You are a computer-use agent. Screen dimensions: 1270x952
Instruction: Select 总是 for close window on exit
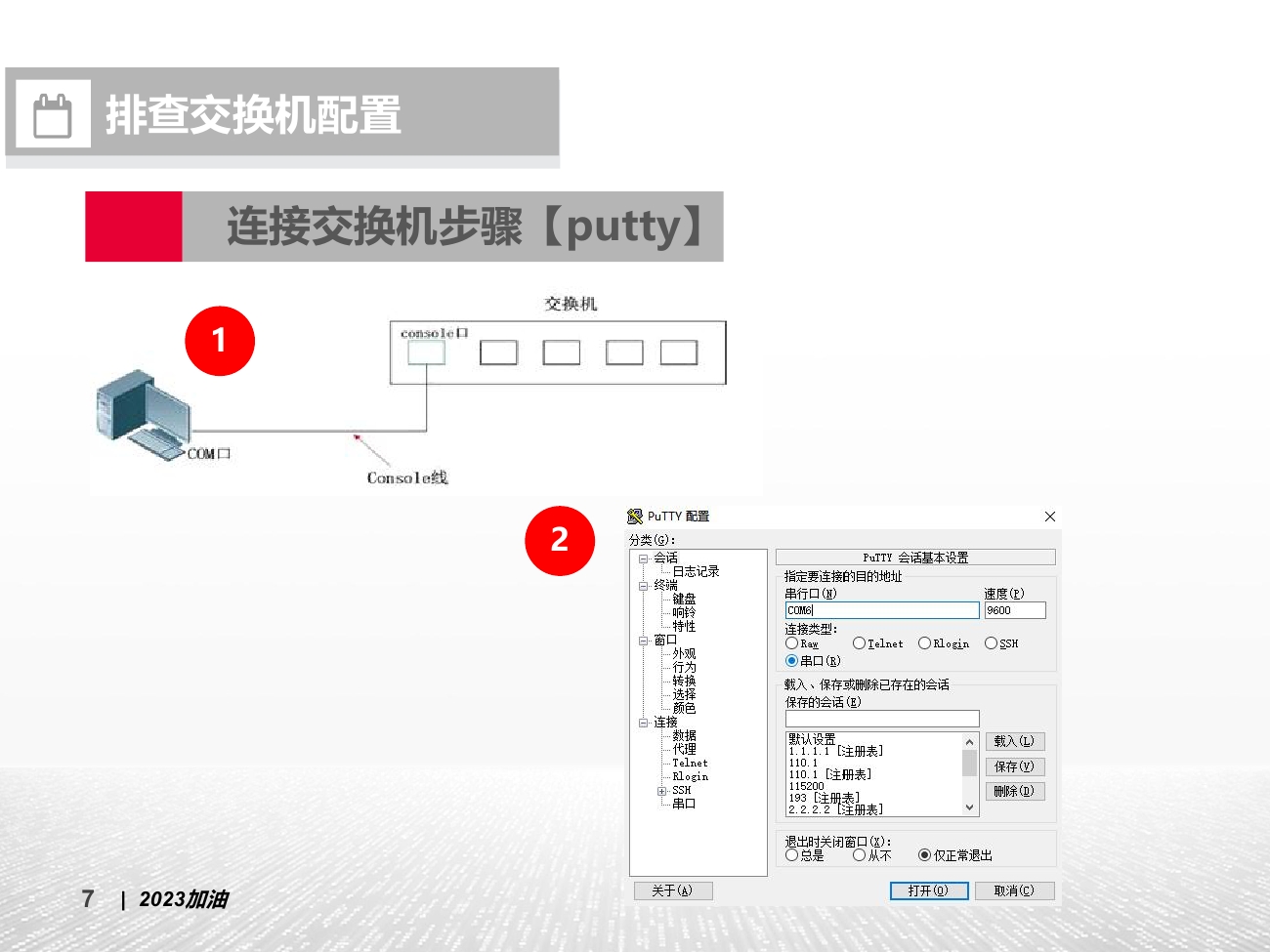click(x=791, y=855)
